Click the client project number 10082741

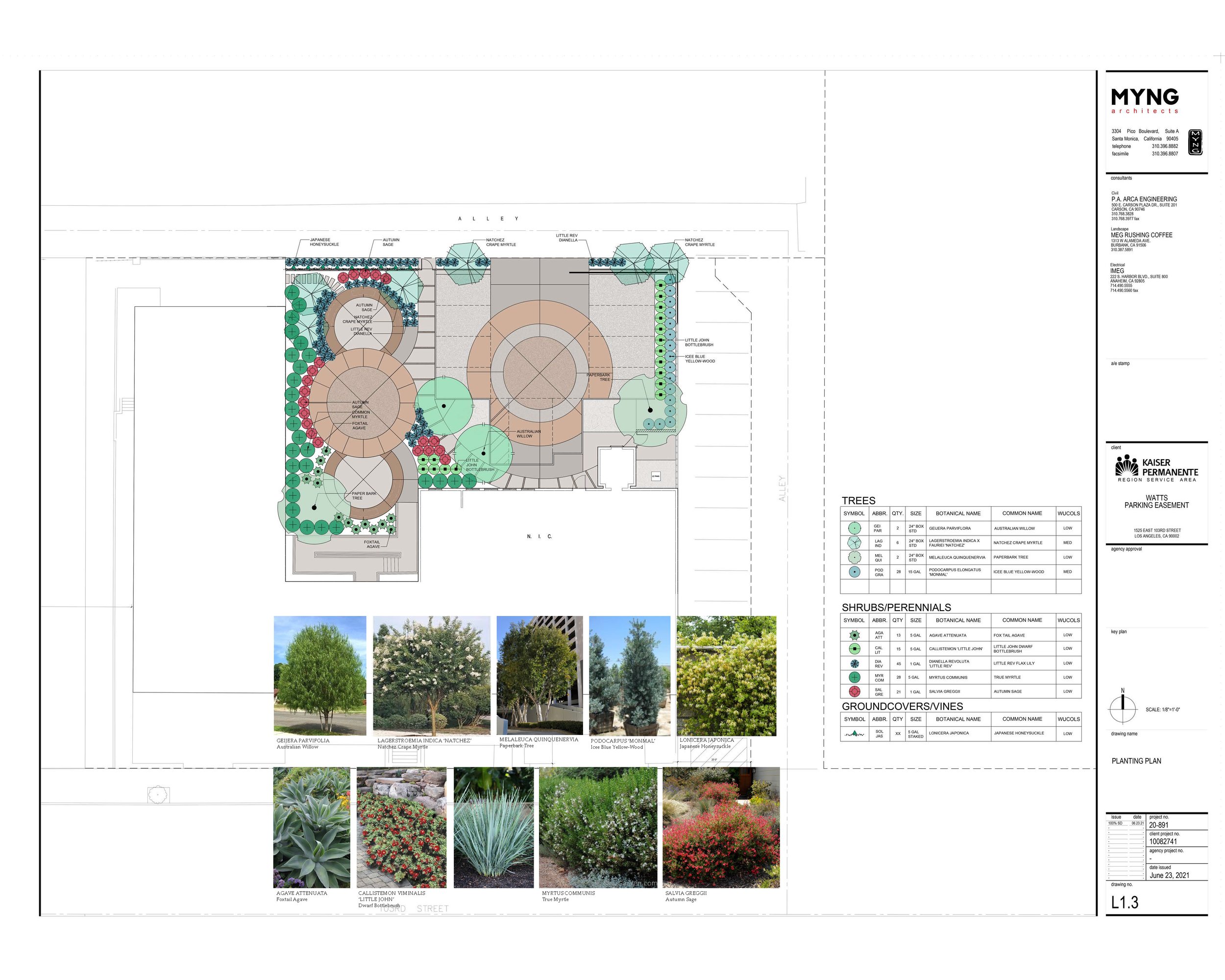[x=1163, y=841]
